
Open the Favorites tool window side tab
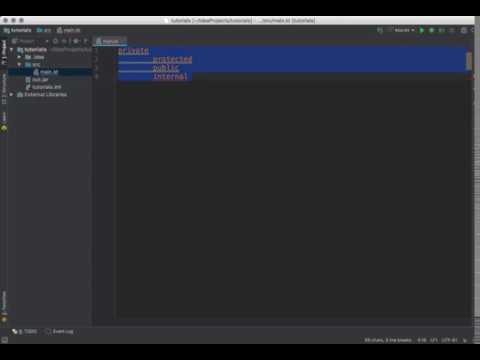(4, 306)
